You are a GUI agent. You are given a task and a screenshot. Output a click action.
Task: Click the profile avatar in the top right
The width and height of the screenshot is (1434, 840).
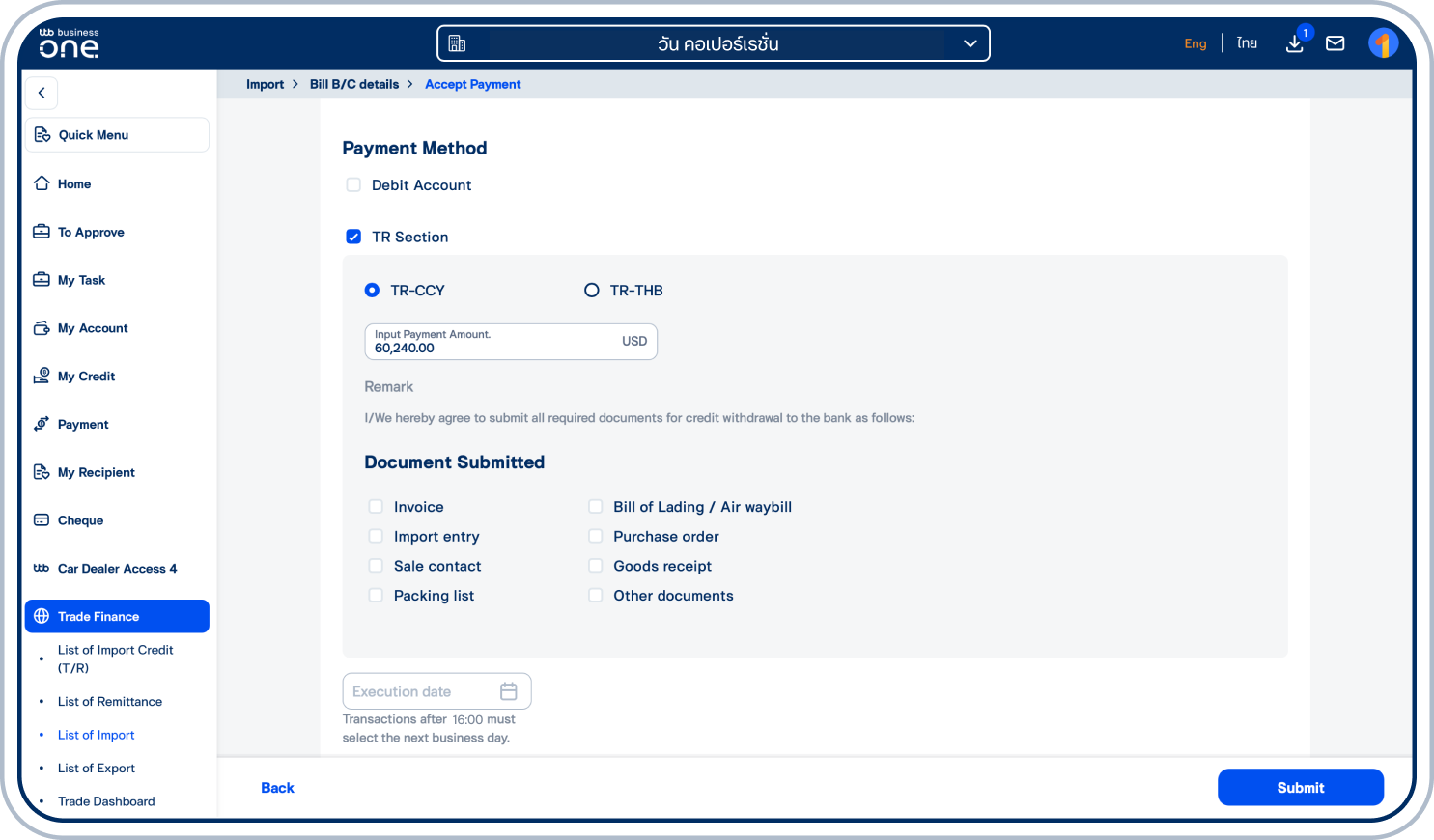tap(1383, 43)
